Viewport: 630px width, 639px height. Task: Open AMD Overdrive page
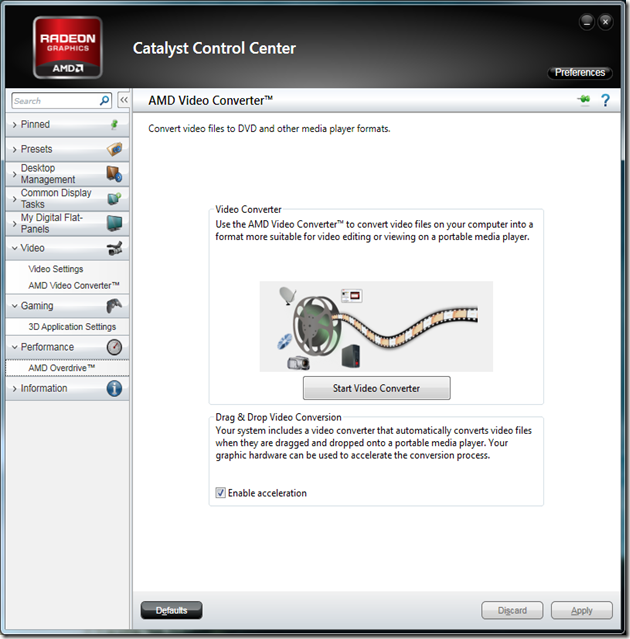62,368
